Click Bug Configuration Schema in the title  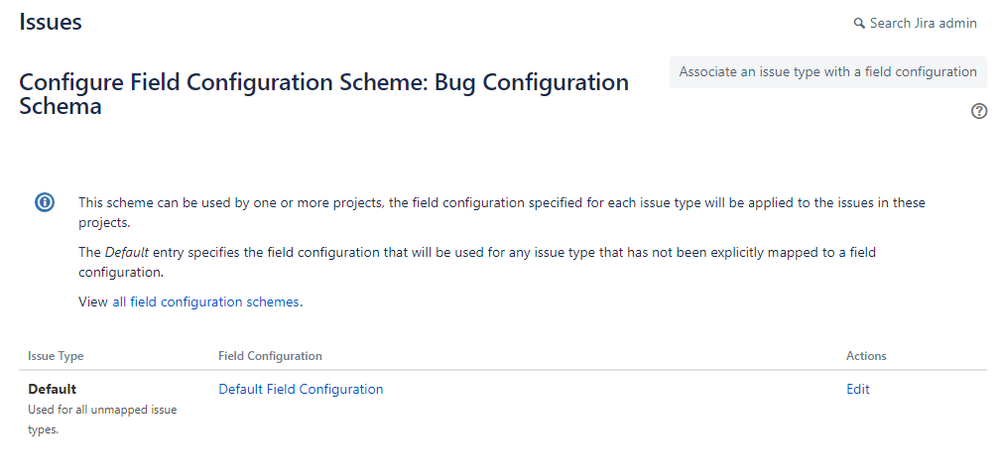(324, 94)
